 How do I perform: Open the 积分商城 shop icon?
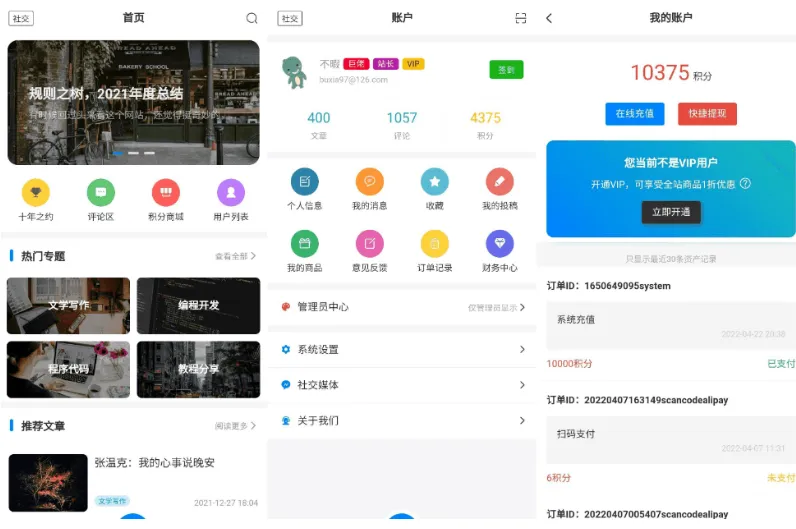(165, 192)
